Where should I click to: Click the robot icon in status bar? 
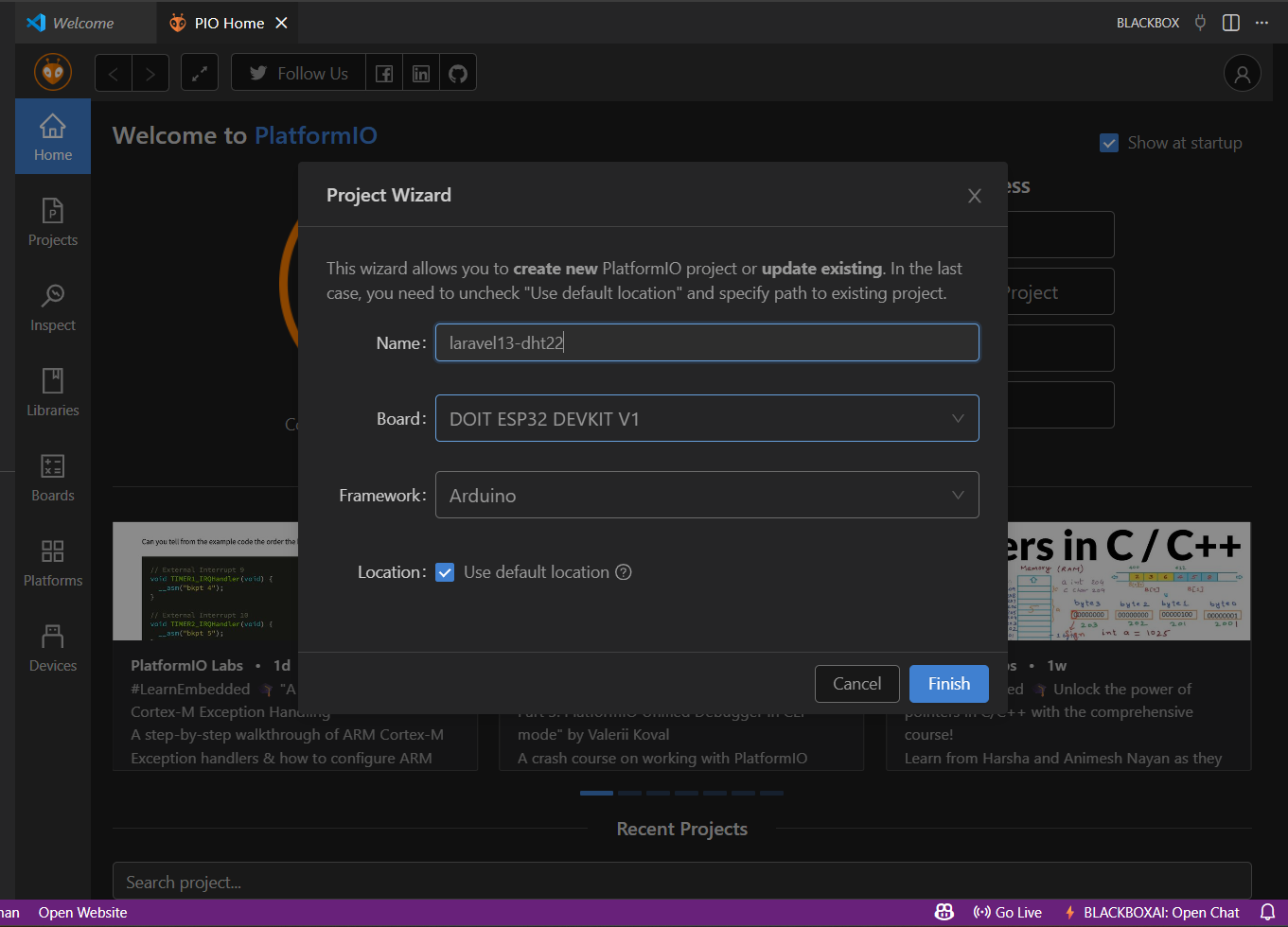click(944, 912)
